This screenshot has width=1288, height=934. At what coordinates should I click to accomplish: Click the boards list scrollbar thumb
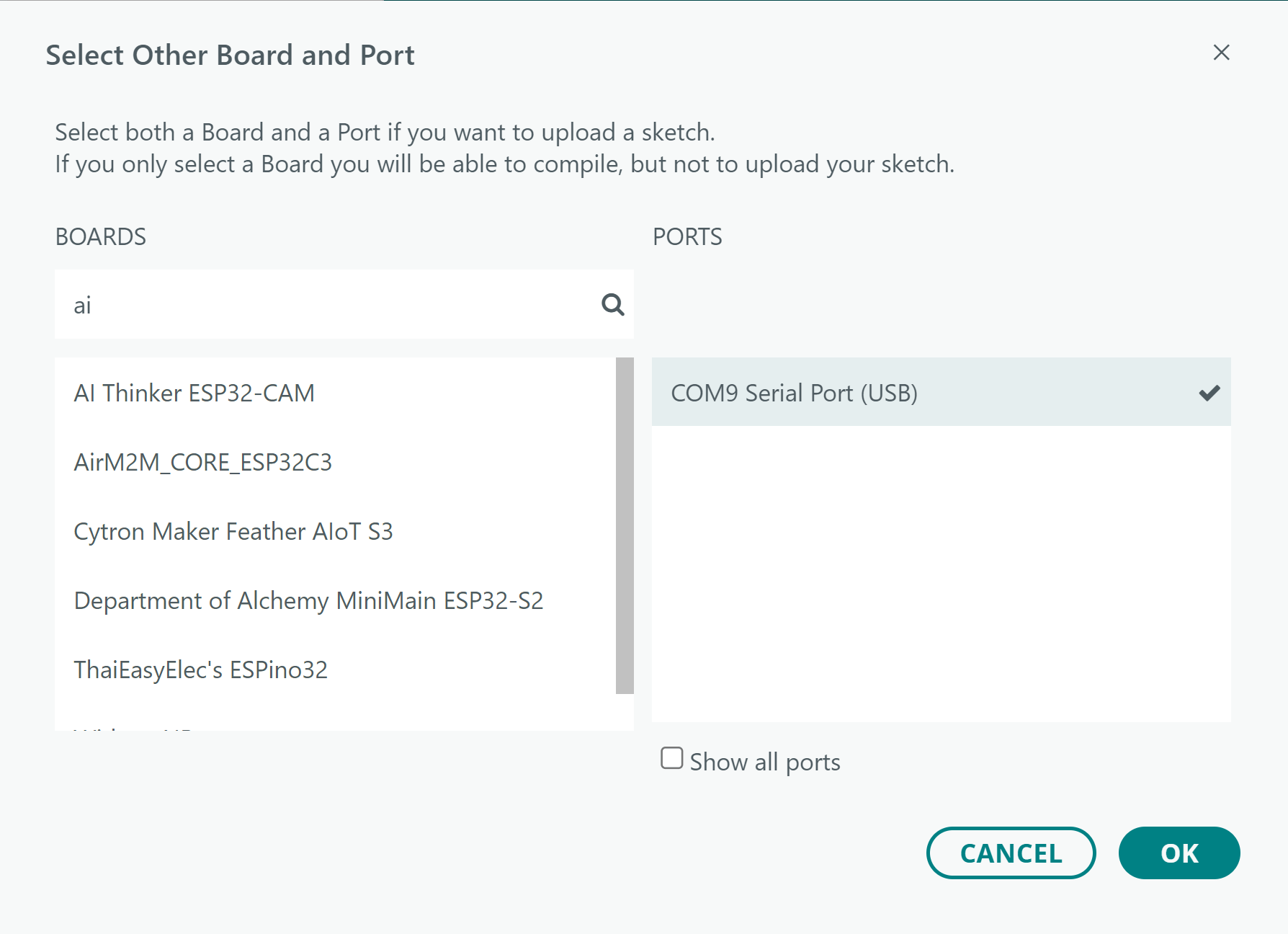point(625,525)
